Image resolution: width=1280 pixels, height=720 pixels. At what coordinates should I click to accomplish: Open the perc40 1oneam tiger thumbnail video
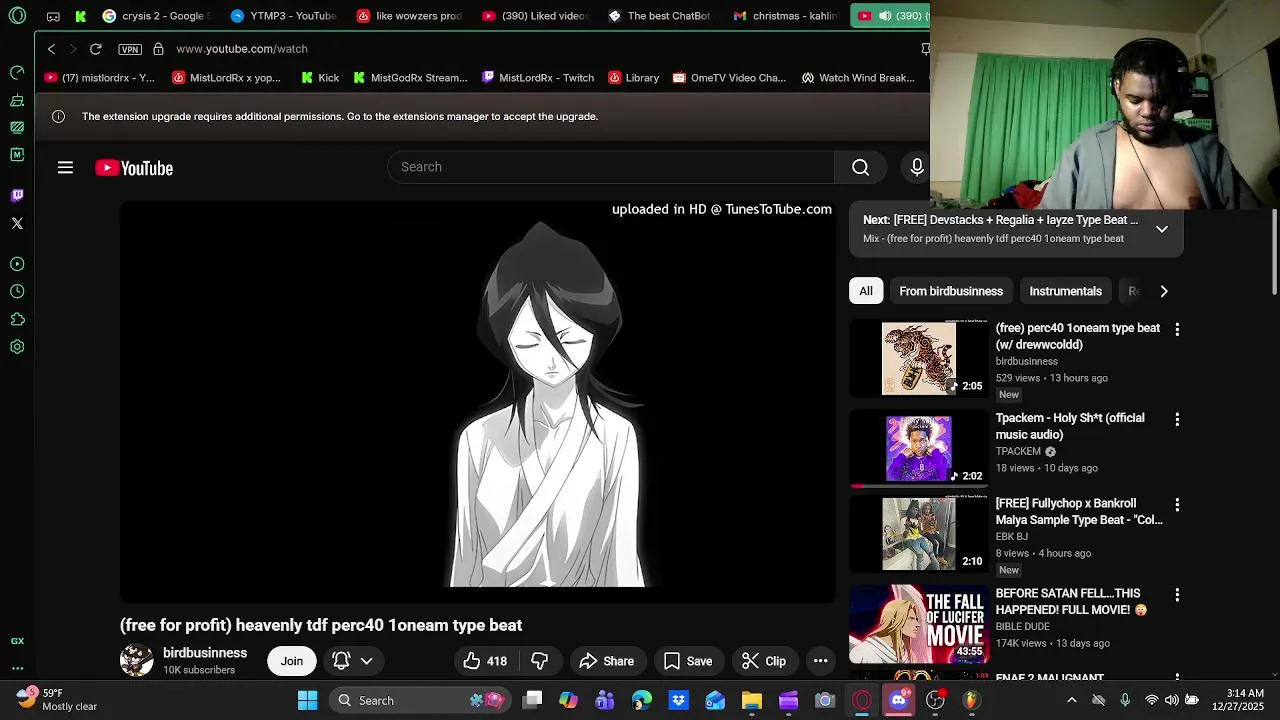pos(919,359)
